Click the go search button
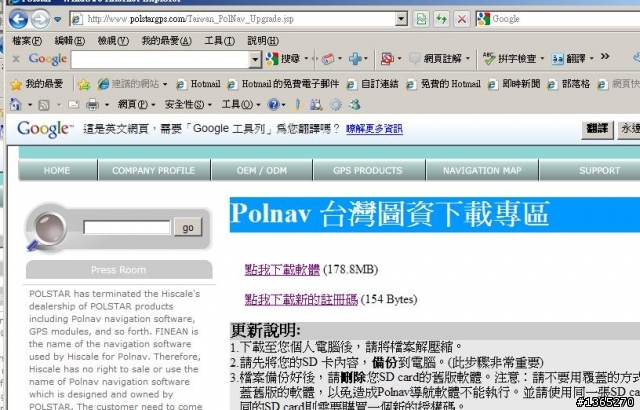Viewport: 640px width, 410px height. [188, 227]
